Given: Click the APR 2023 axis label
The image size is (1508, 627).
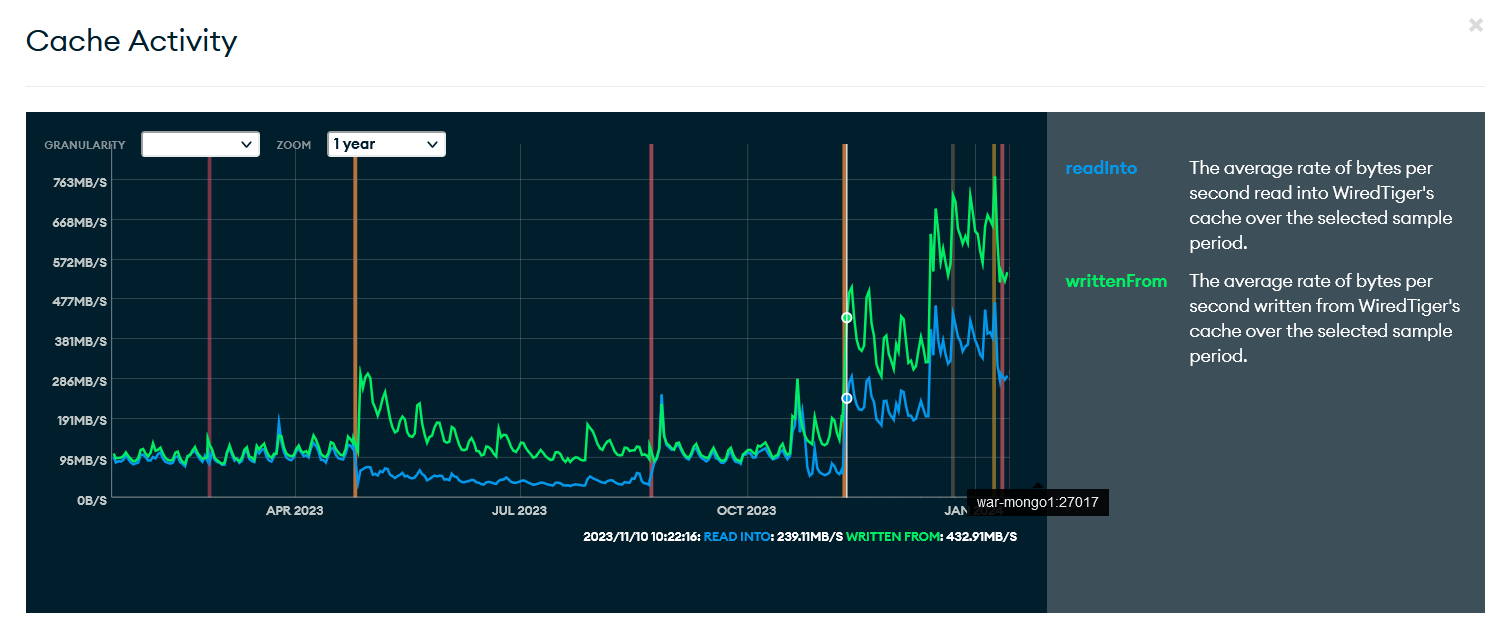Looking at the screenshot, I should tap(294, 511).
